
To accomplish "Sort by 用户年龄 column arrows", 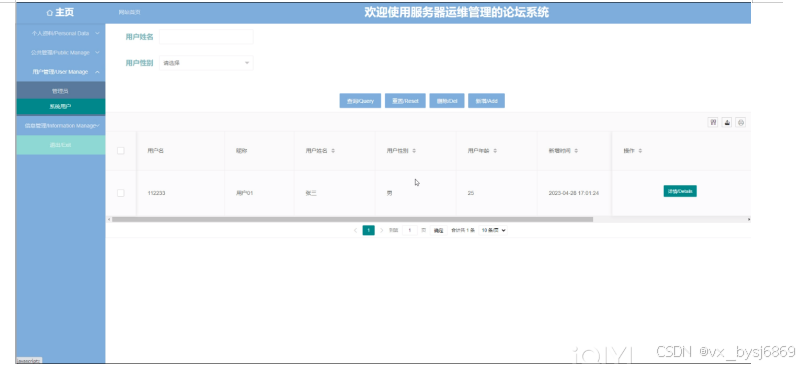I will pos(495,151).
